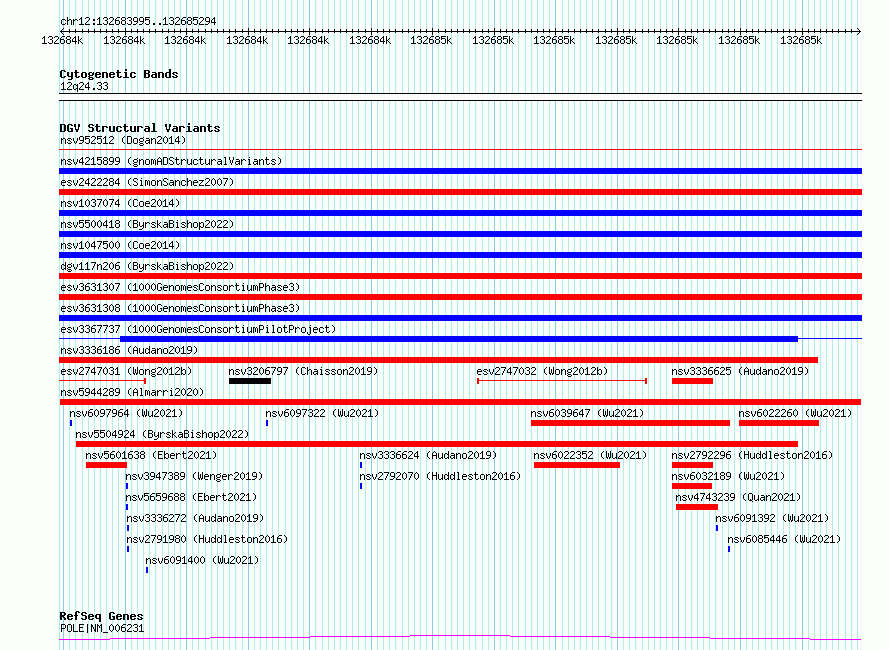The width and height of the screenshot is (890, 650).
Task: Open esv3367737 1000GenomesConsortiumPilotProject entry
Action: coord(198,329)
